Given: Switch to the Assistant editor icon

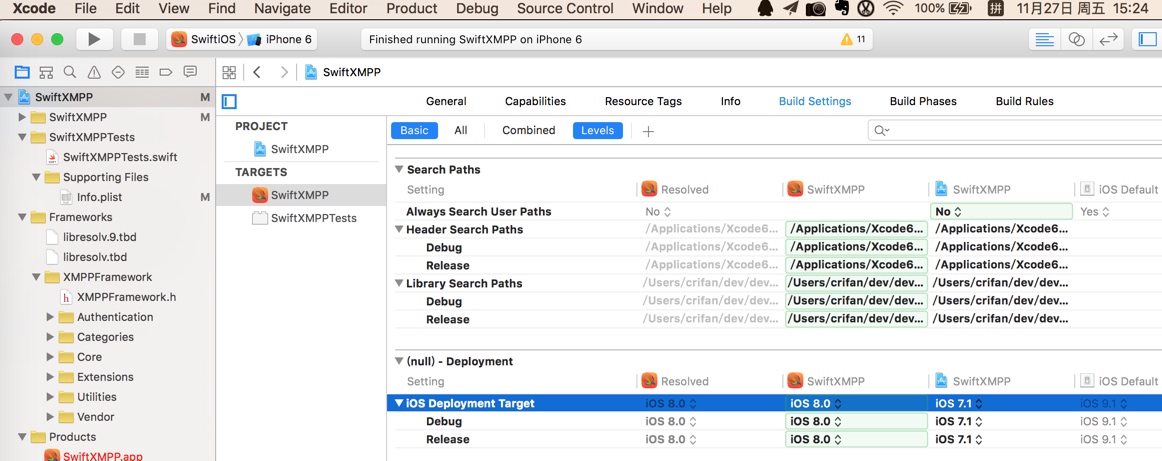Looking at the screenshot, I should (1076, 39).
